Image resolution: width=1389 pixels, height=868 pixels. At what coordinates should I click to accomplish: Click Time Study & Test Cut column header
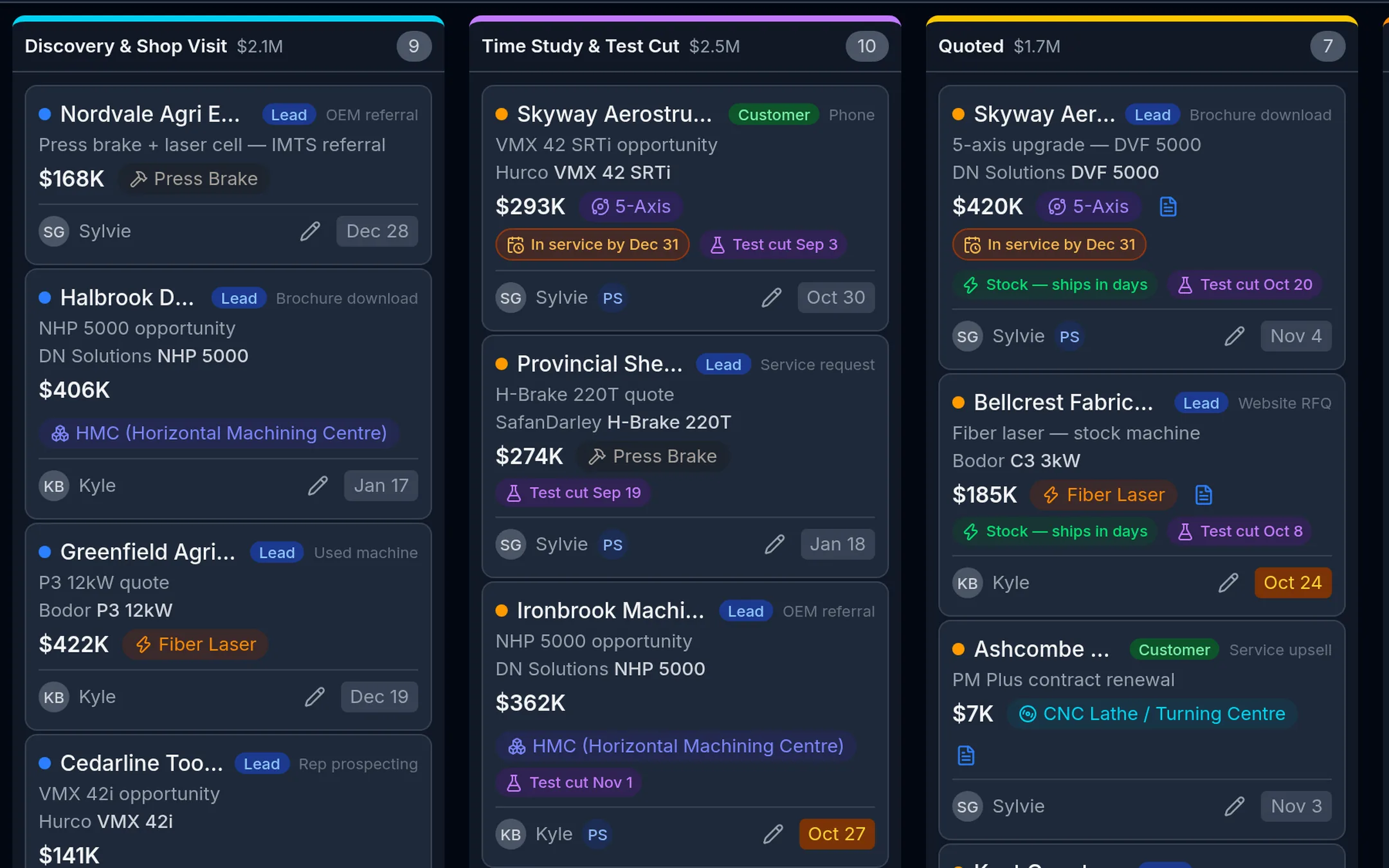pyautogui.click(x=685, y=46)
